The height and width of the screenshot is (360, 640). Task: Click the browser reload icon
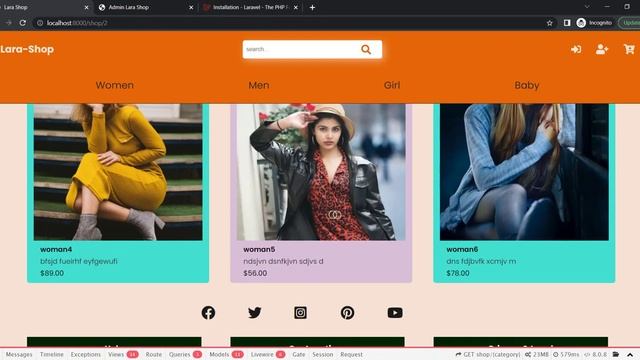tap(23, 23)
